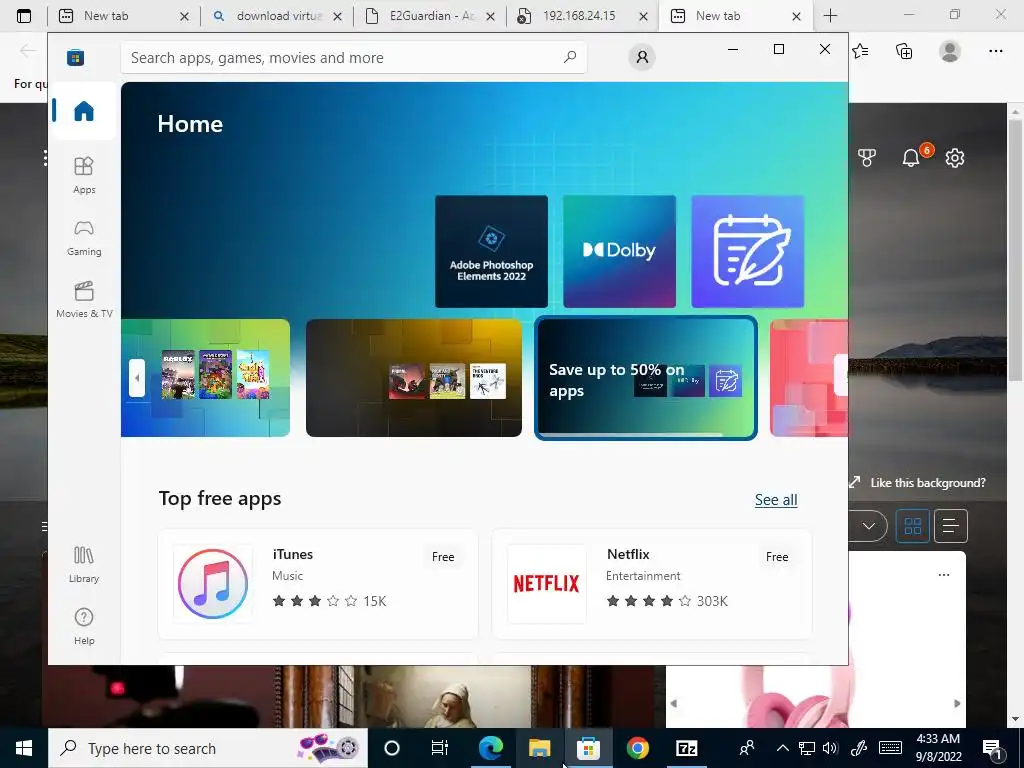Open Edge tab actions menu

[24, 16]
